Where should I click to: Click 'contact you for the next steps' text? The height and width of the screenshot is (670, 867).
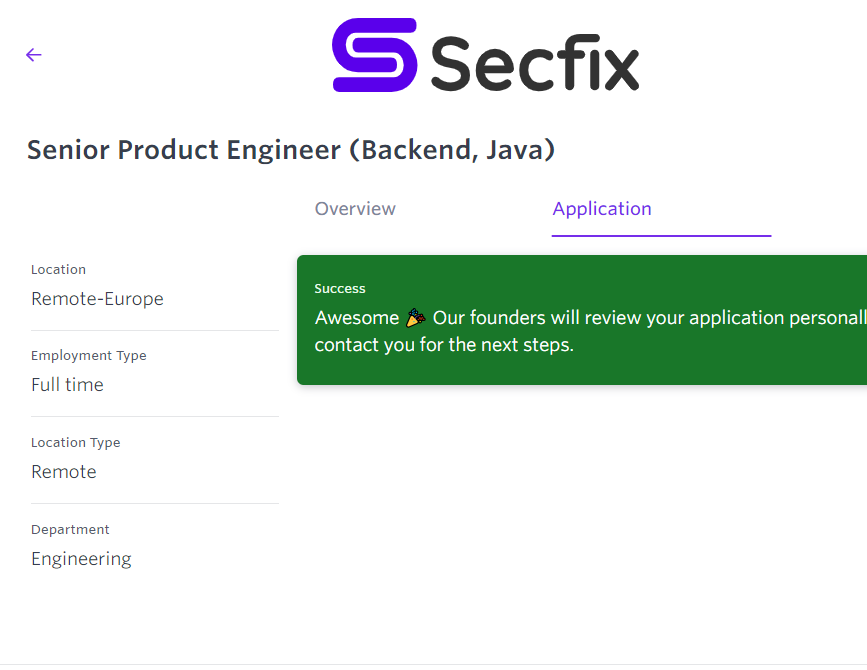tap(444, 346)
